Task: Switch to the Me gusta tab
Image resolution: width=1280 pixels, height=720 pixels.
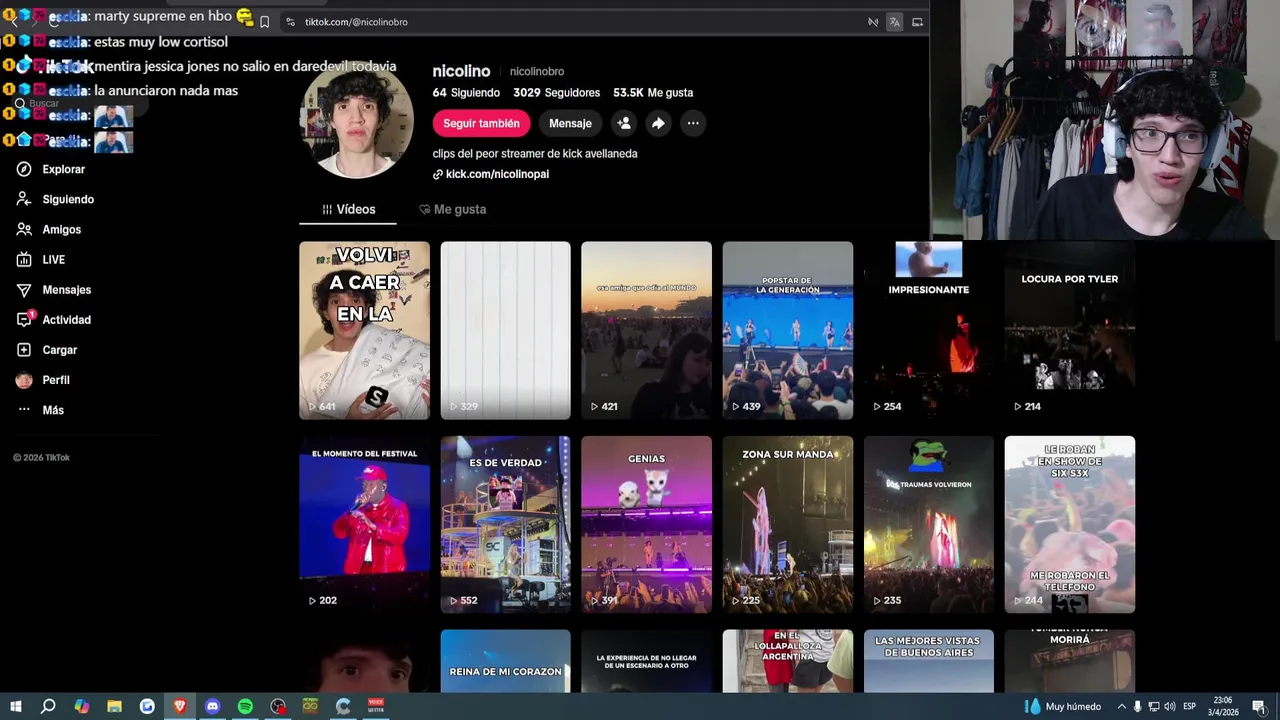Action: click(453, 209)
